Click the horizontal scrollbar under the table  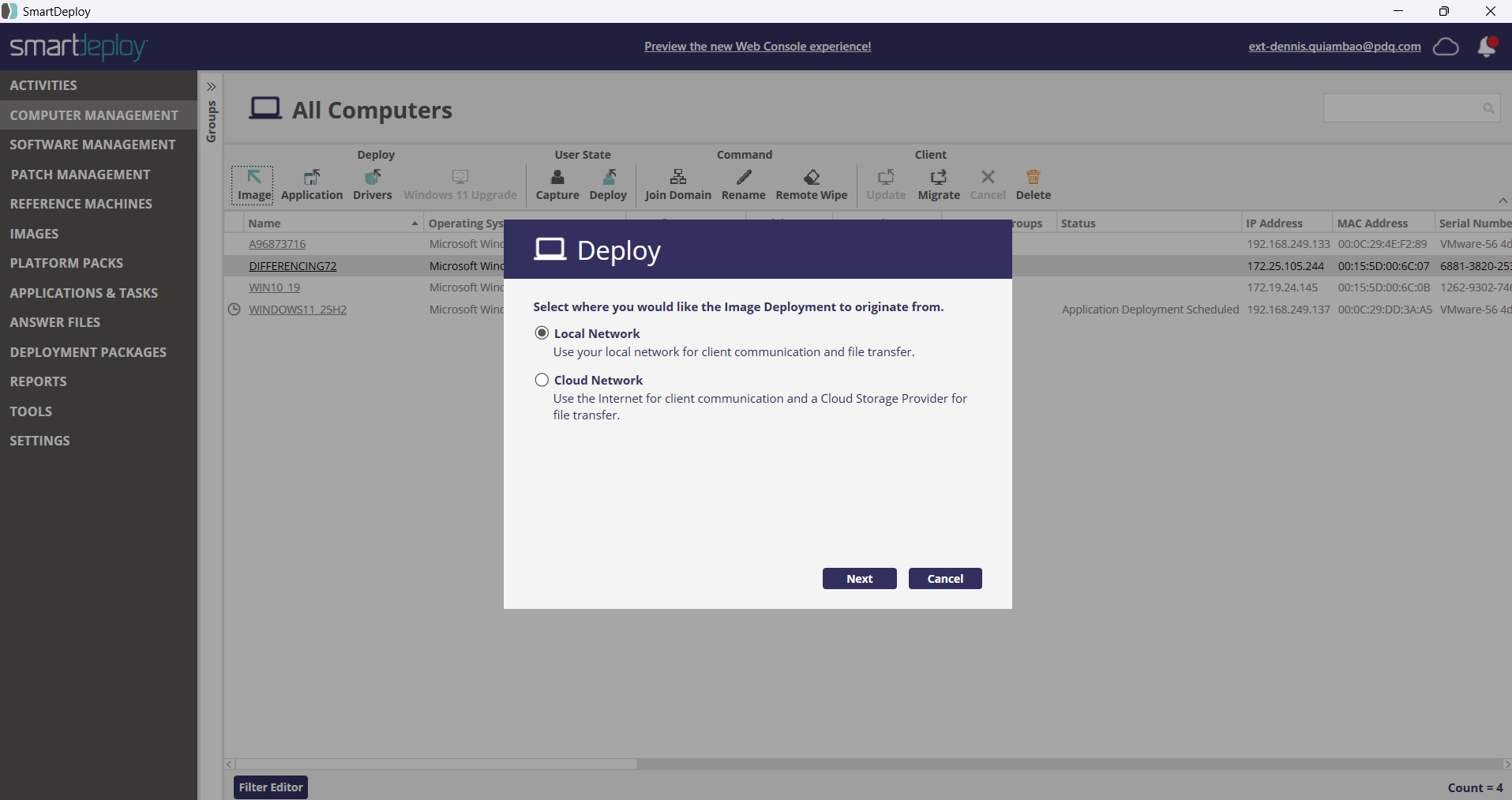pyautogui.click(x=436, y=764)
